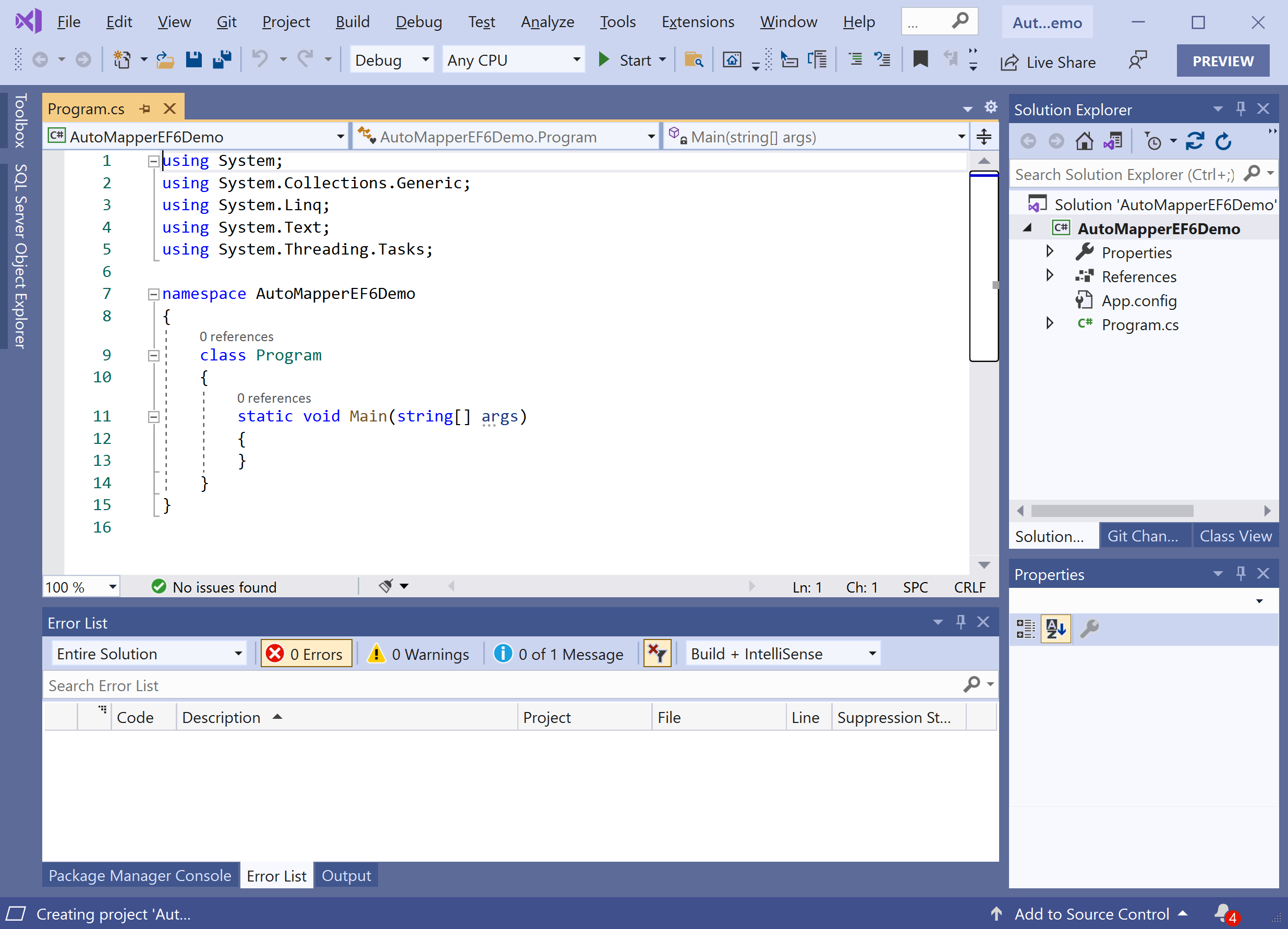
Task: Click Add to Source Control
Action: (x=1091, y=914)
